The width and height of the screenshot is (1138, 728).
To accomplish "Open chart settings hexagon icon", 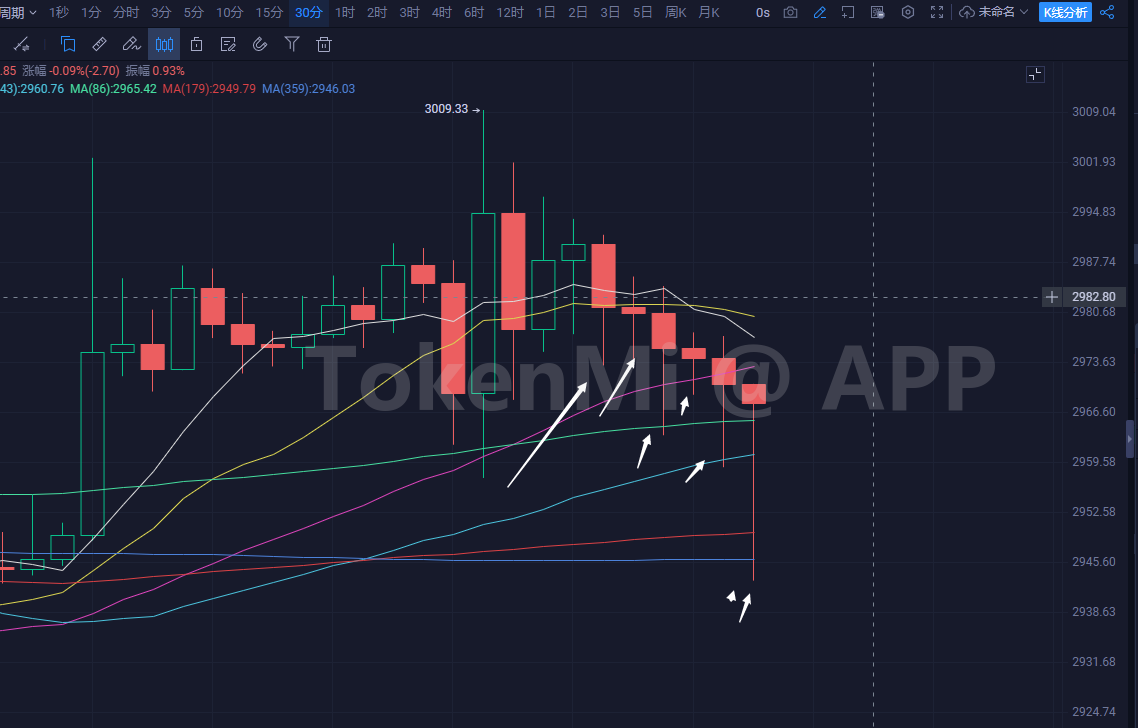I will coord(908,12).
